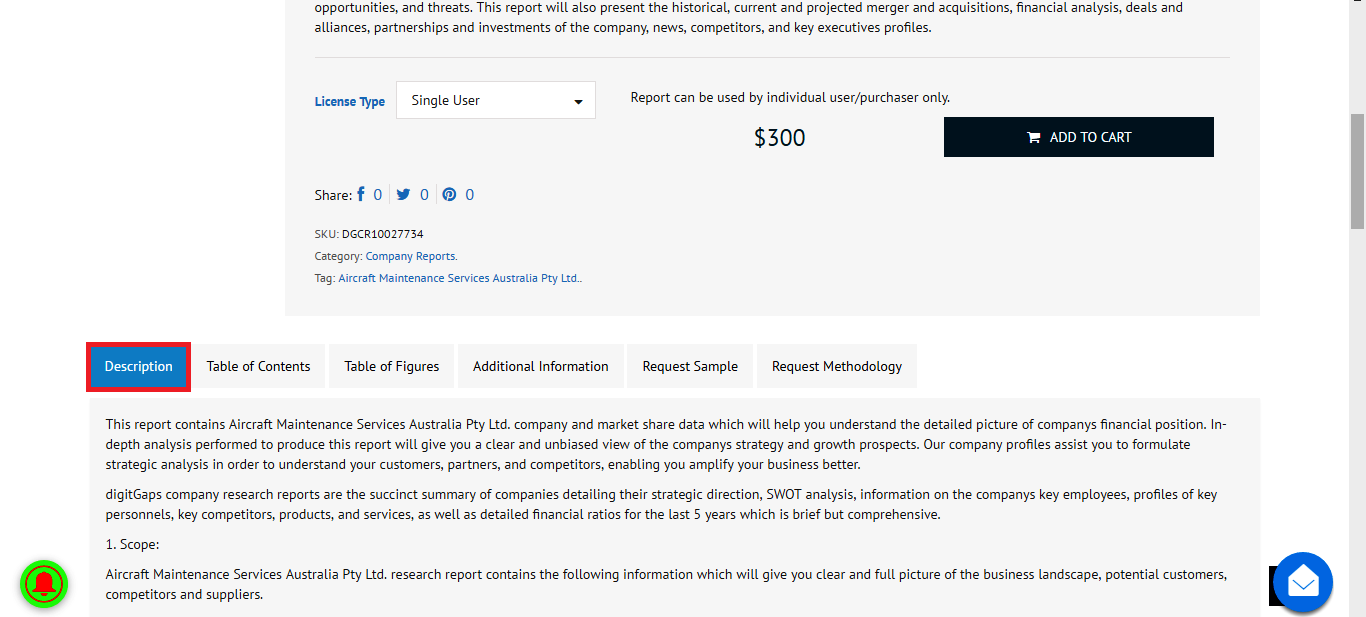Open the Company Reports category link
The height and width of the screenshot is (617, 1366).
pos(411,256)
